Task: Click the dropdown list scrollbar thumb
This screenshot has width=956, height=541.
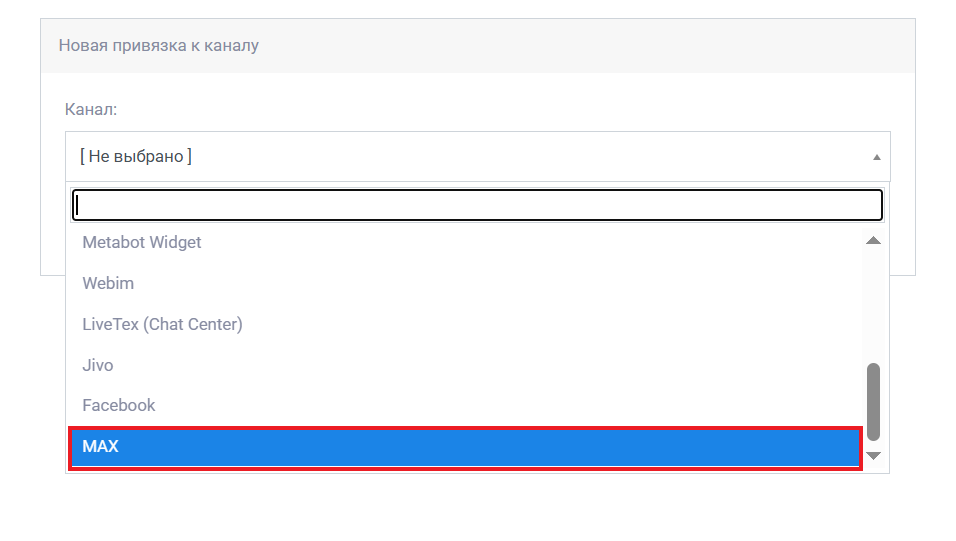Action: coord(873,401)
